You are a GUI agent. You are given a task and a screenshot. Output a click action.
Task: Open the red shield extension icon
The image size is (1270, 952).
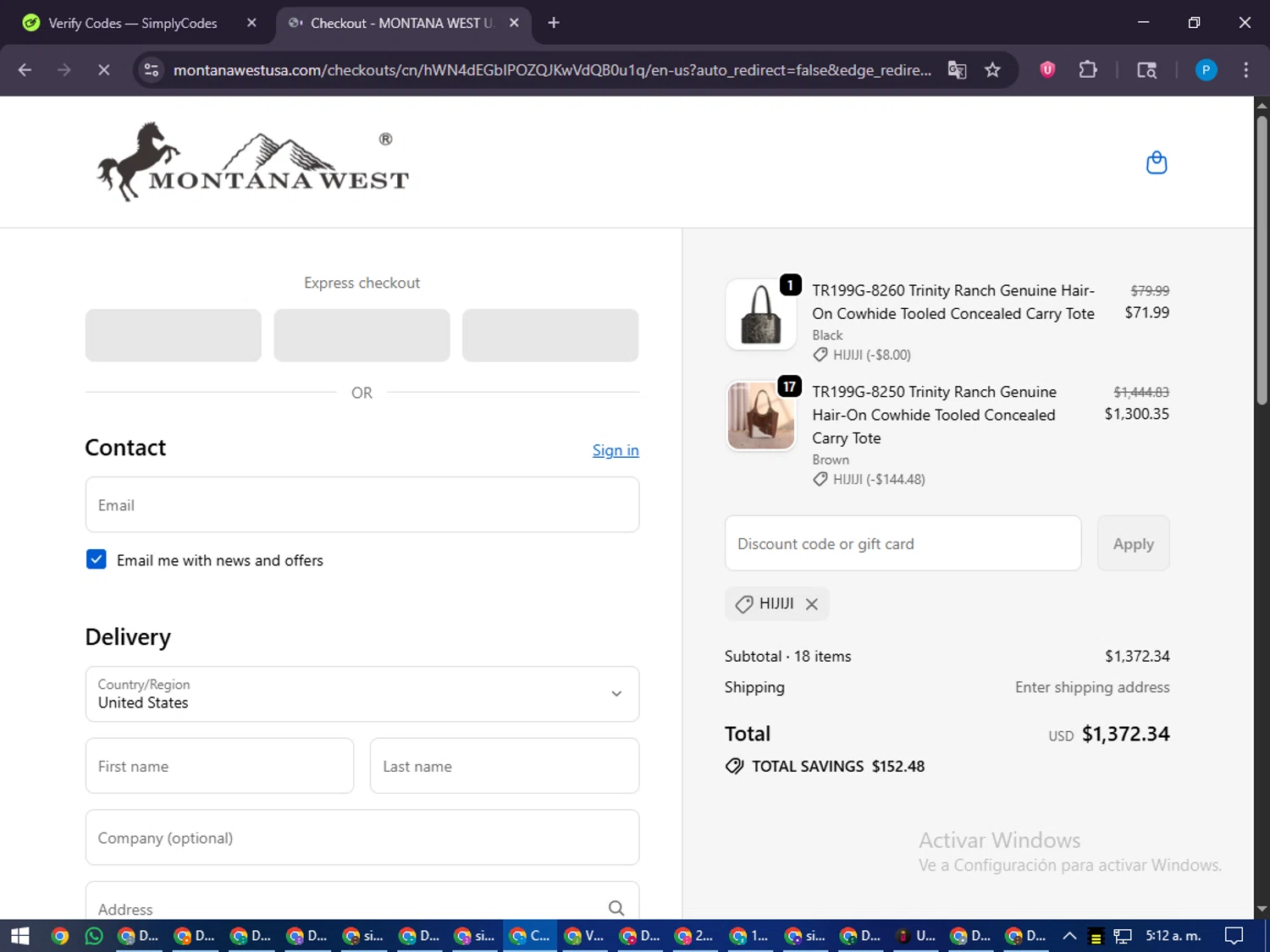click(1047, 70)
